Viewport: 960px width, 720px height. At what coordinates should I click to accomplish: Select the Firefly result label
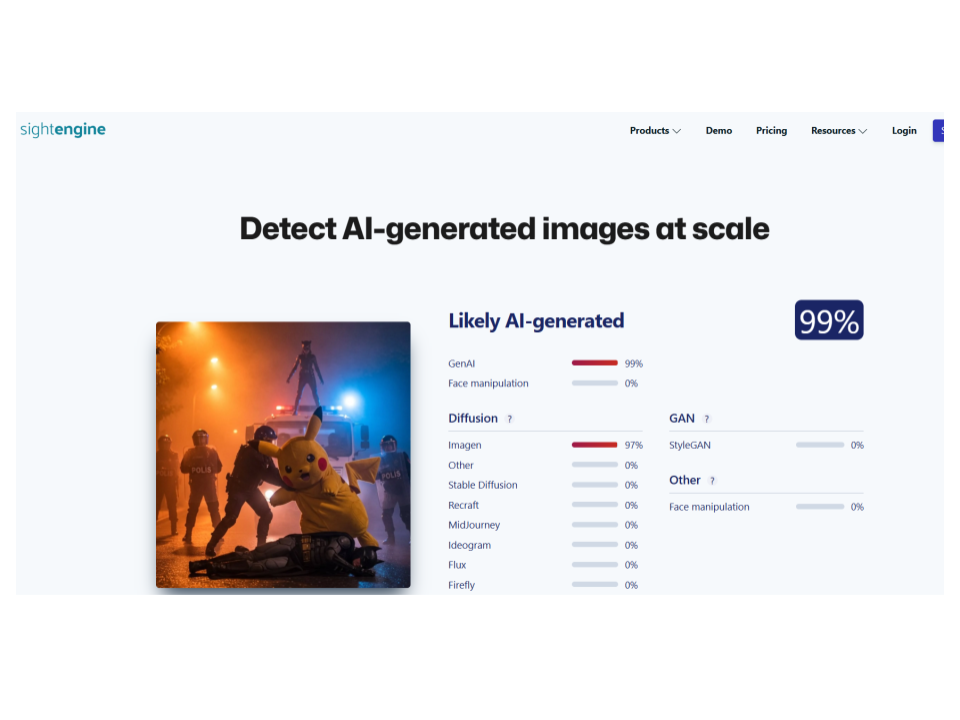(462, 585)
